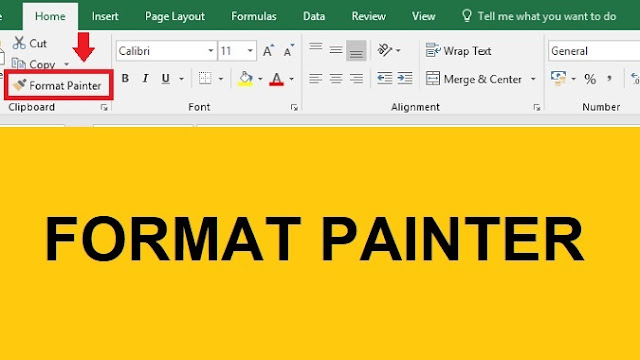Open accounting format dropdown arrow

[x=573, y=79]
